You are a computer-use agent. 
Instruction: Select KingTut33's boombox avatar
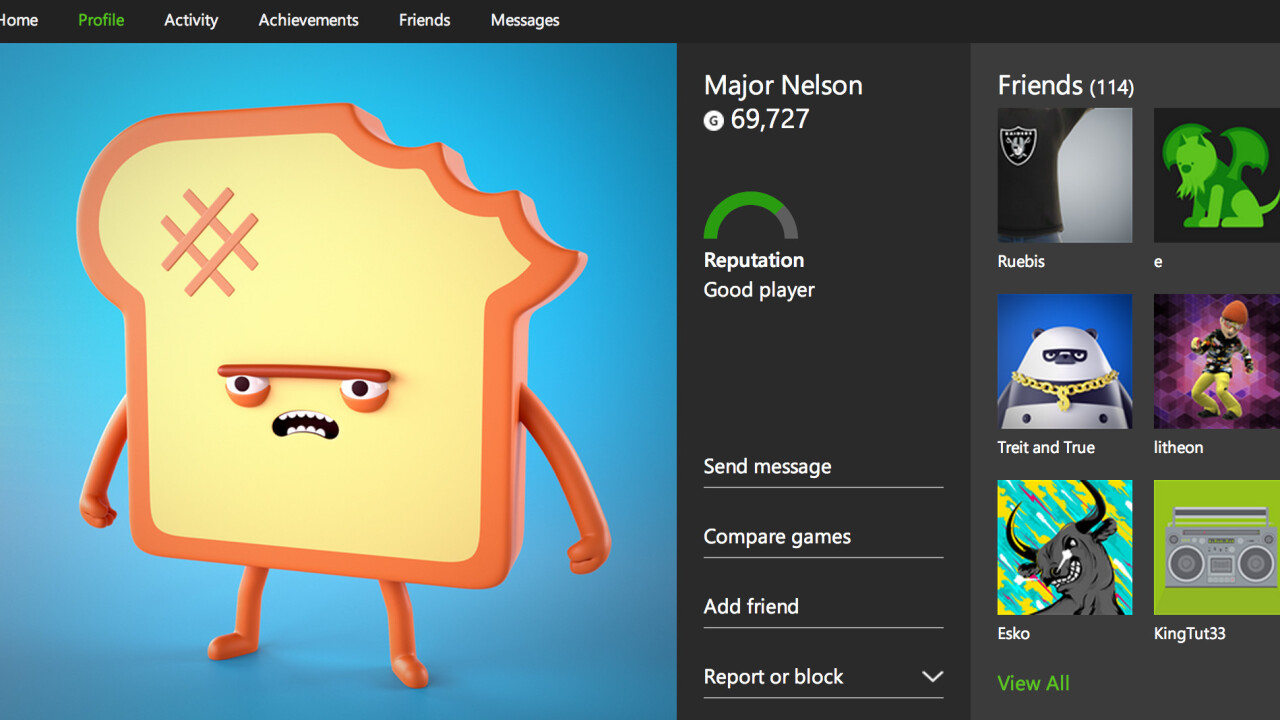point(1215,547)
